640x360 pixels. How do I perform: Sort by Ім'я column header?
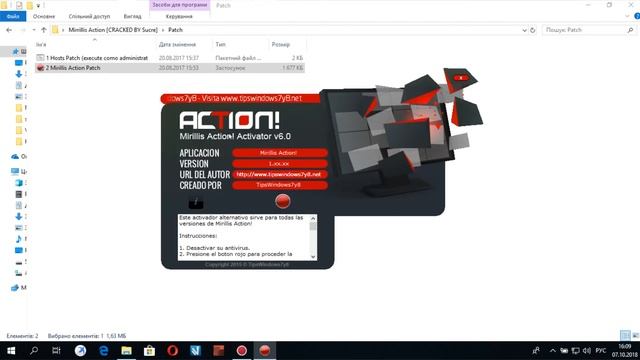[x=95, y=44]
